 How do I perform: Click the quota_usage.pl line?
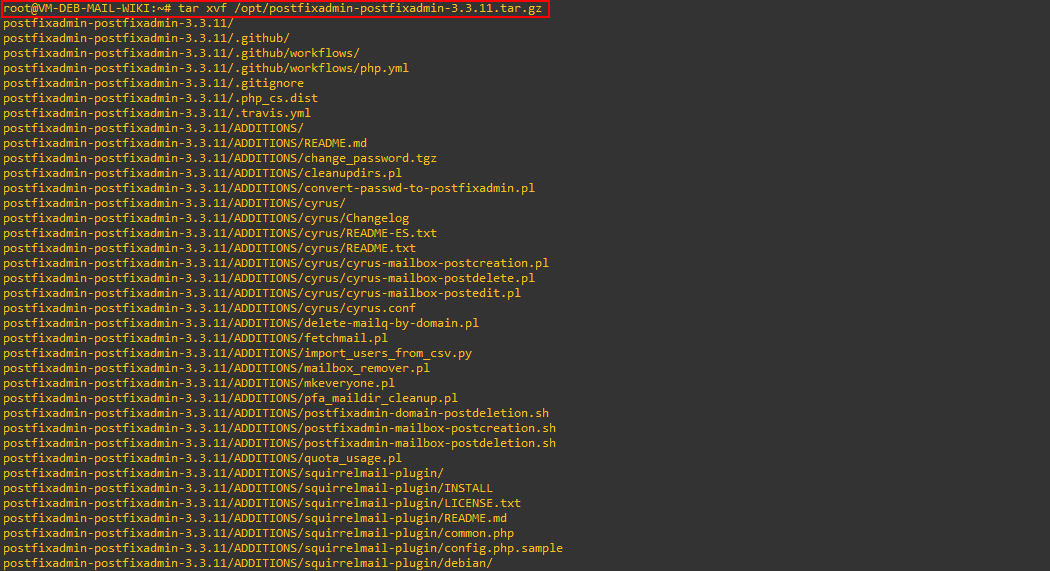[x=202, y=458]
